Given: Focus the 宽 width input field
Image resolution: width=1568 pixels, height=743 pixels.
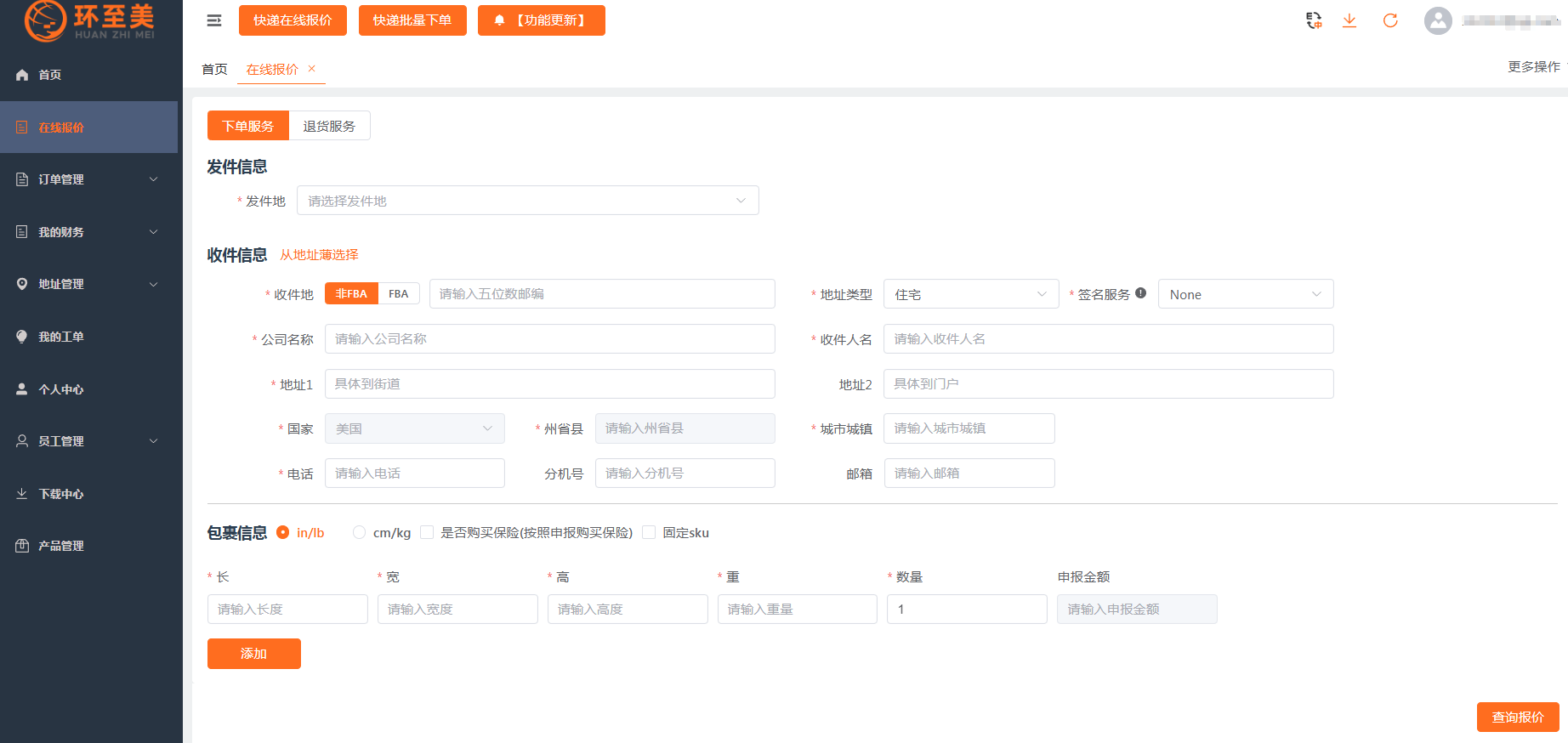Looking at the screenshot, I should (457, 609).
